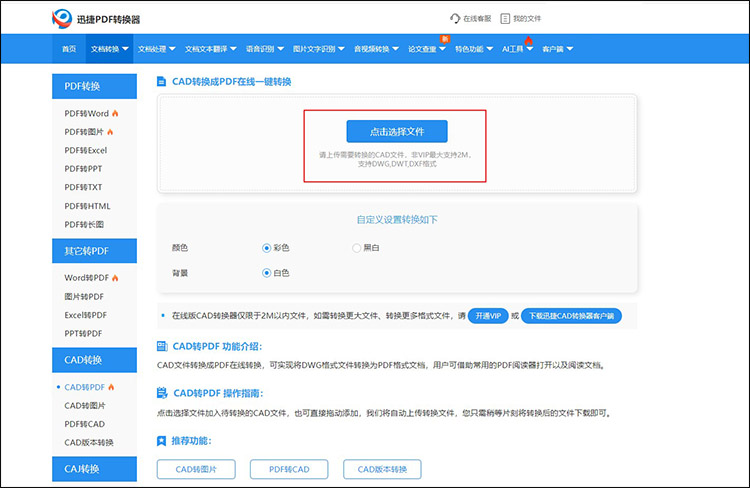Open PDF转HTML in sidebar
Viewport: 750px width, 488px height.
(88, 206)
